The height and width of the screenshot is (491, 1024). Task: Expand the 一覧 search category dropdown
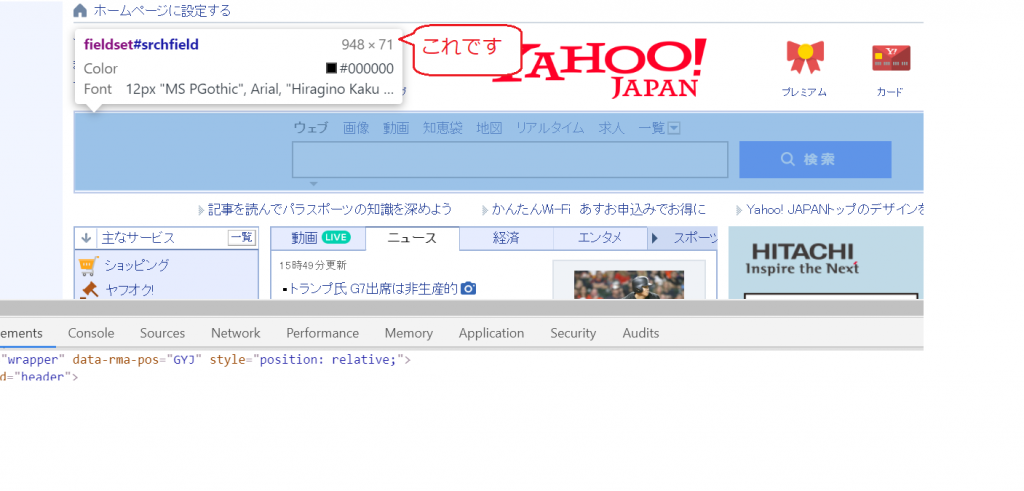673,128
